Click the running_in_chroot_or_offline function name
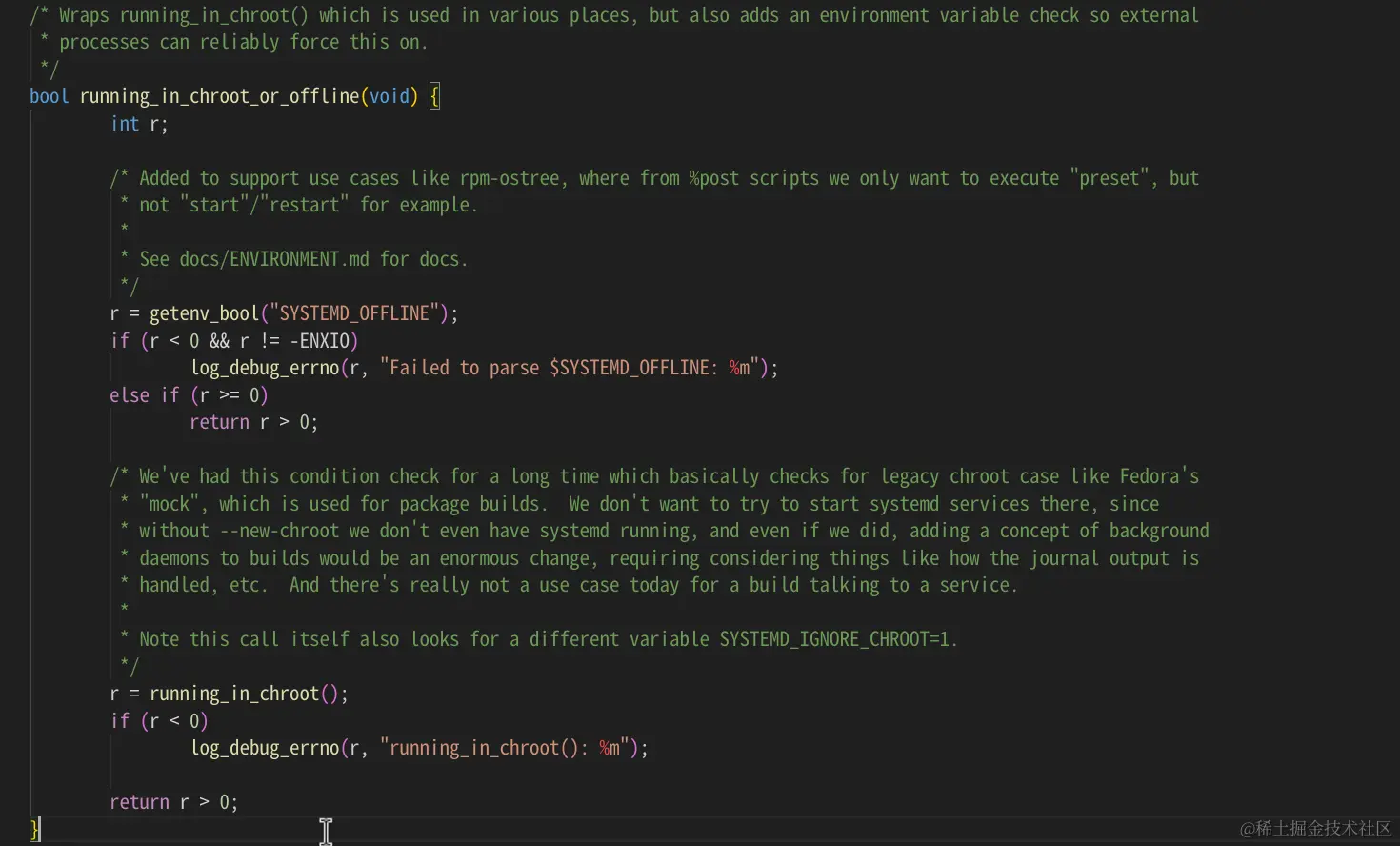 [x=219, y=96]
